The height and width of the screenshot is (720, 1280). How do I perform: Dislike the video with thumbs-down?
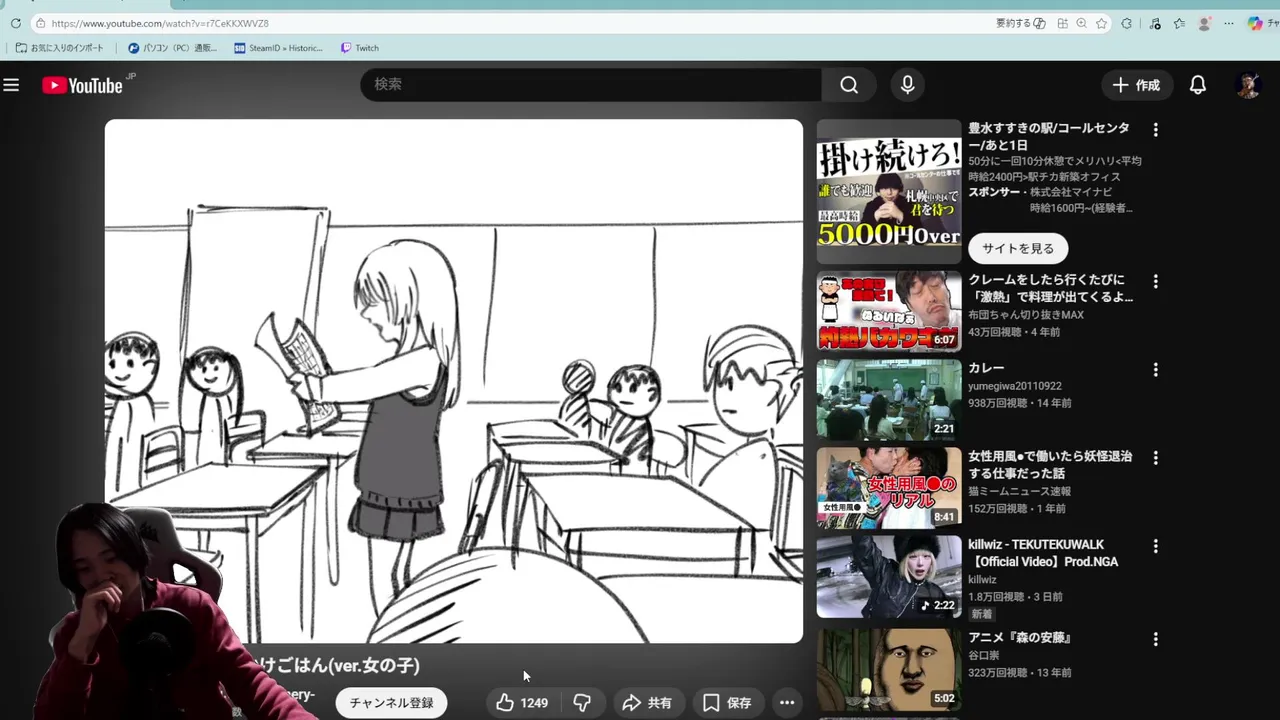point(582,703)
